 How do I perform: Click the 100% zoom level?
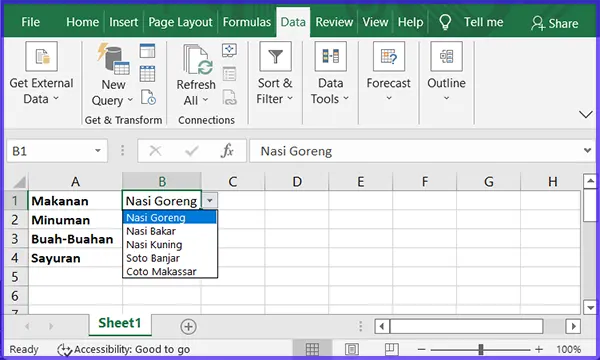pos(569,349)
